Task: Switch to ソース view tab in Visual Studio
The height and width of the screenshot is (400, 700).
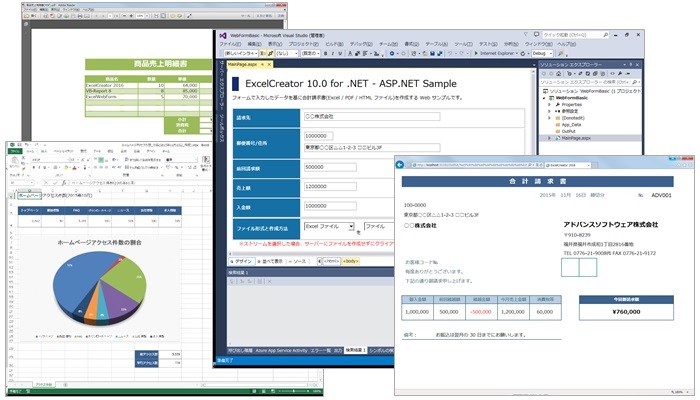Action: tap(297, 261)
